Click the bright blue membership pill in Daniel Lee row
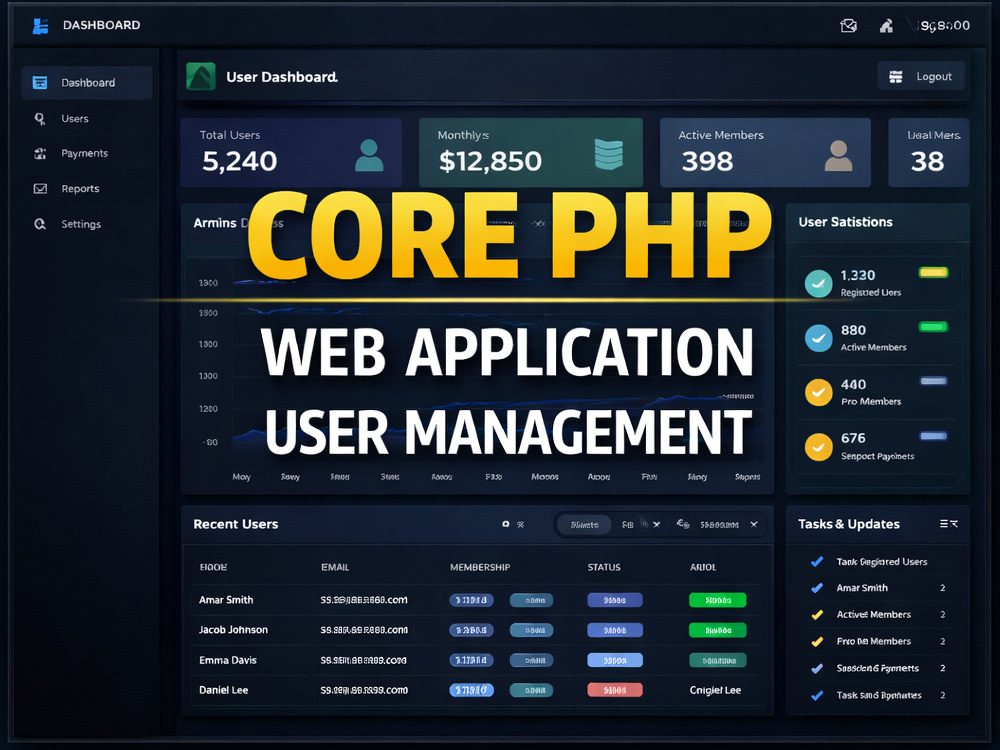 (471, 690)
